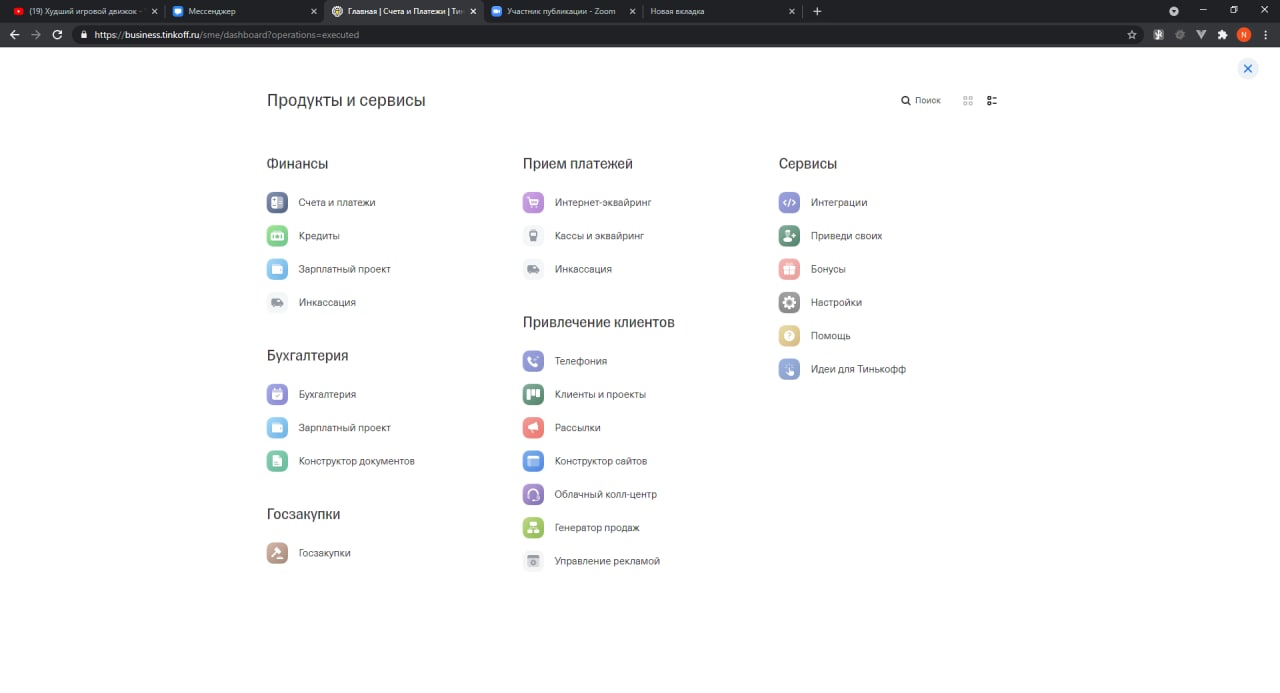Click the Управление рекламой icon

click(533, 561)
